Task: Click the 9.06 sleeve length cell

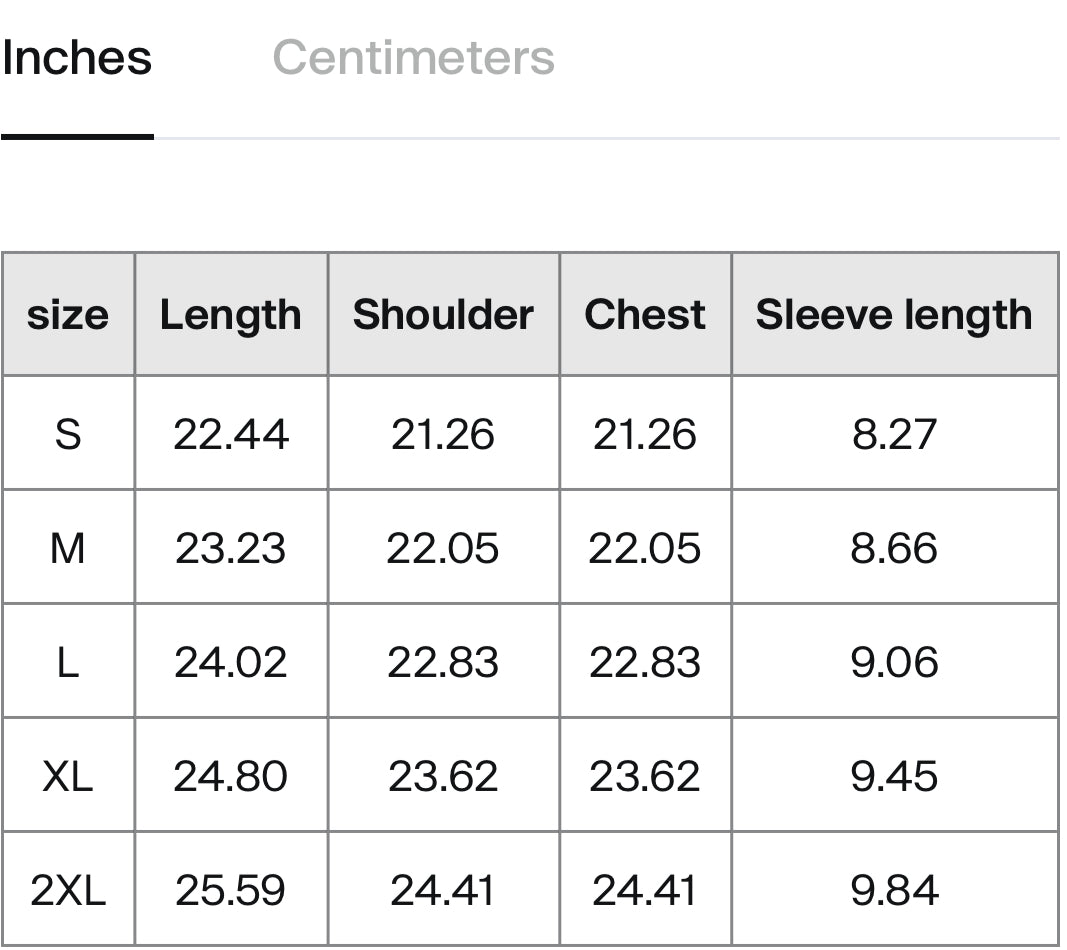Action: pos(894,661)
